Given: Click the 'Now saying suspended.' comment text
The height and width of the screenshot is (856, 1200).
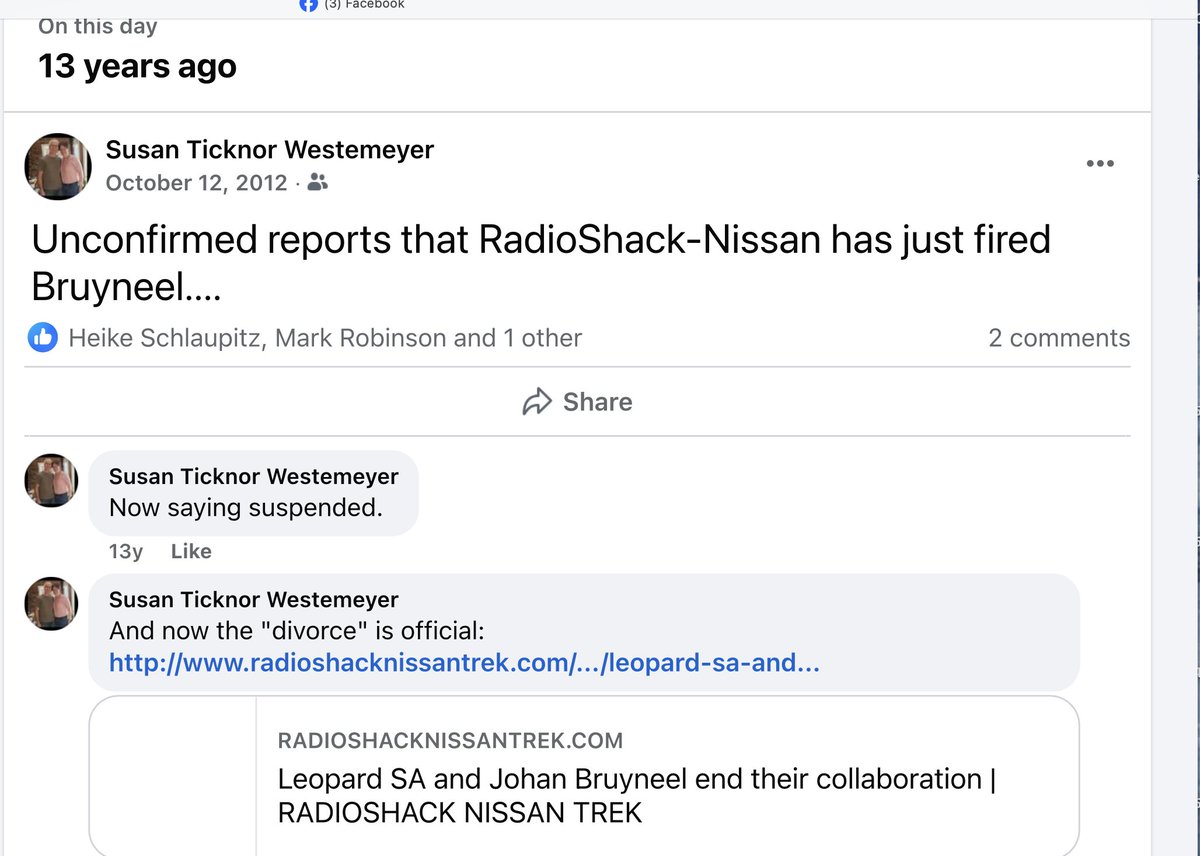Looking at the screenshot, I should pyautogui.click(x=246, y=508).
